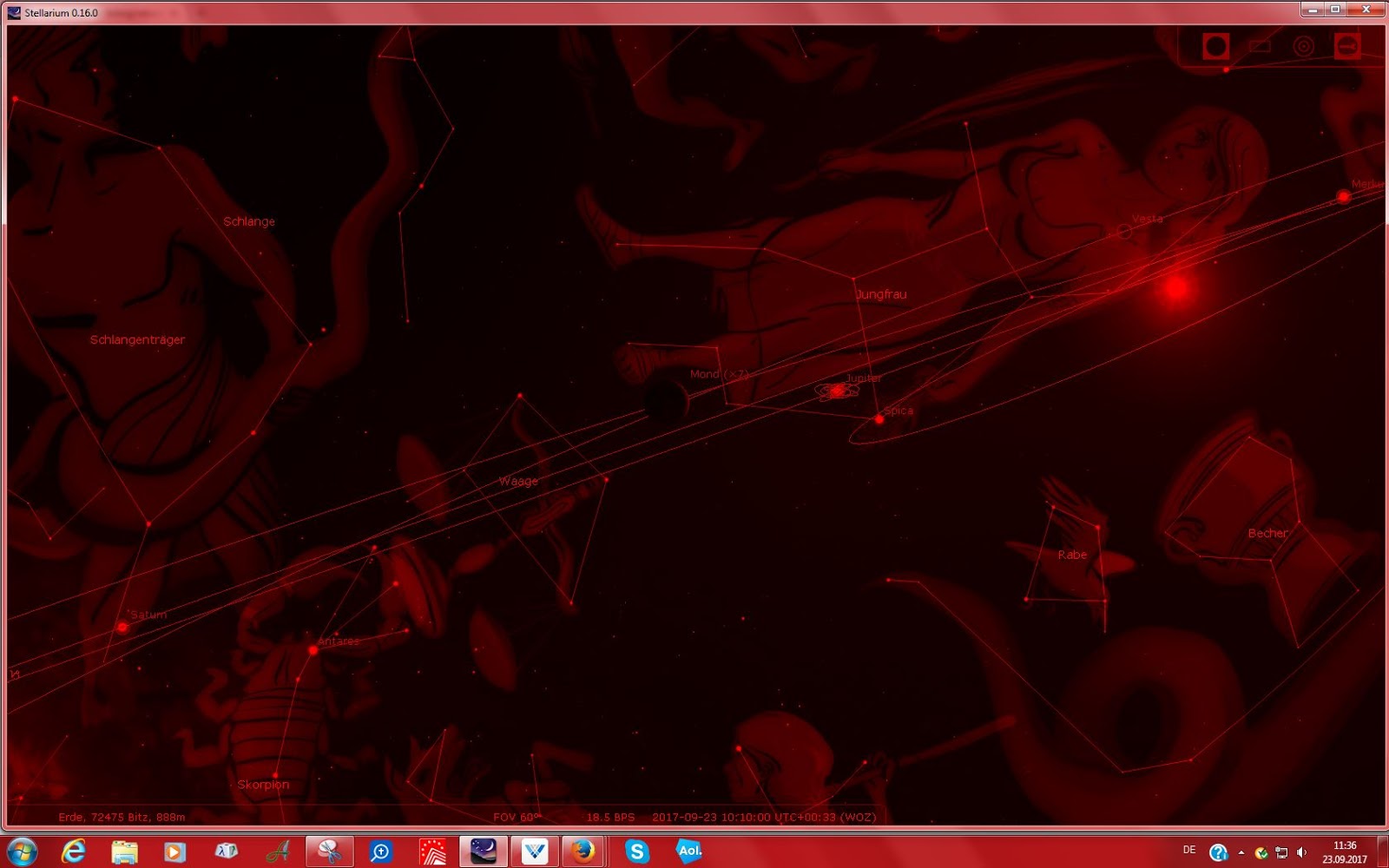Toggle the Telrad sight circles icon
This screenshot has height=868, width=1389.
coord(1303,46)
